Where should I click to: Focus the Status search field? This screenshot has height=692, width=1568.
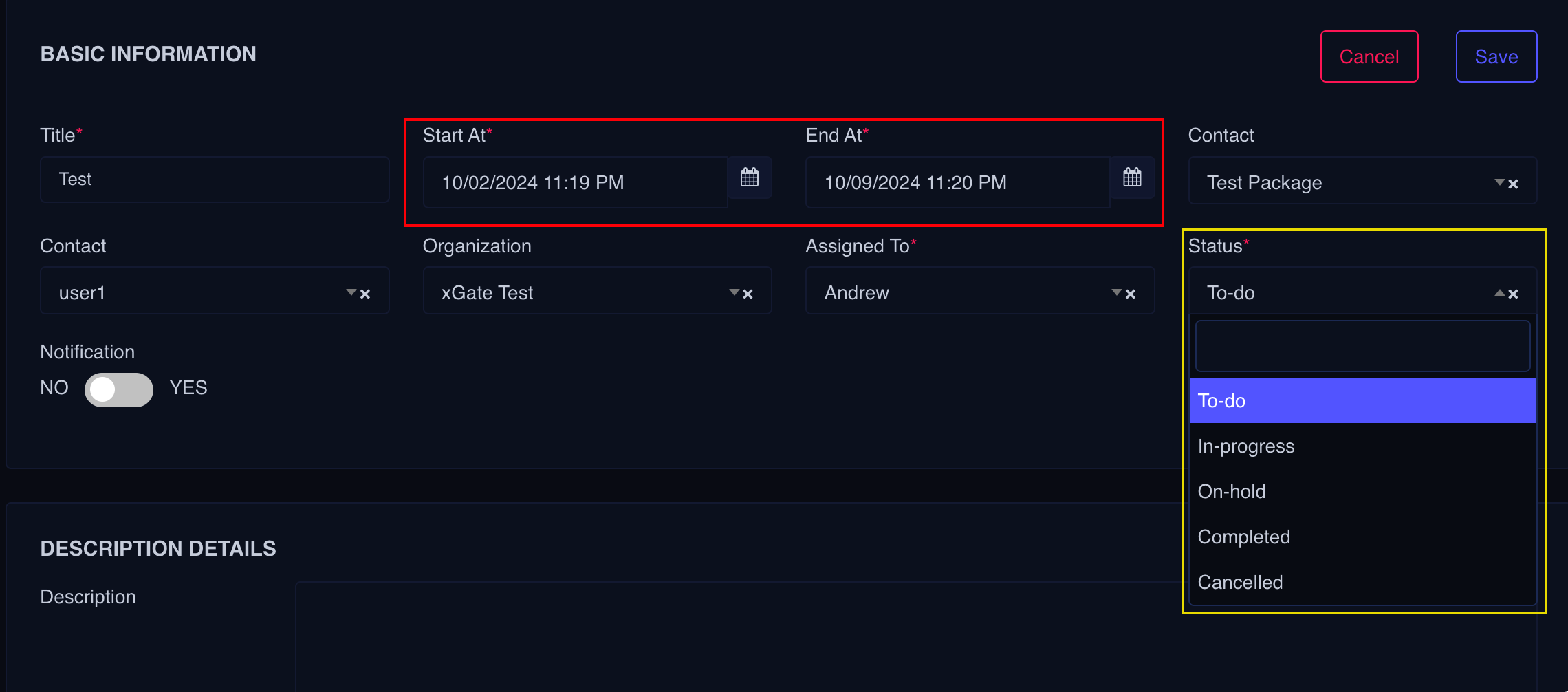tap(1362, 346)
